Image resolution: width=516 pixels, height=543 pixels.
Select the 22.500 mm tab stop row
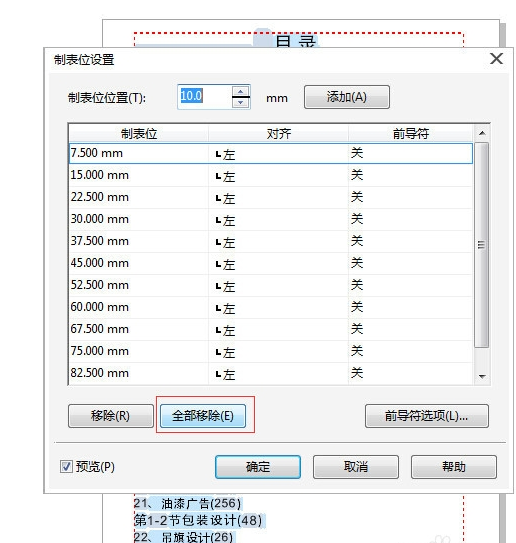coord(271,197)
